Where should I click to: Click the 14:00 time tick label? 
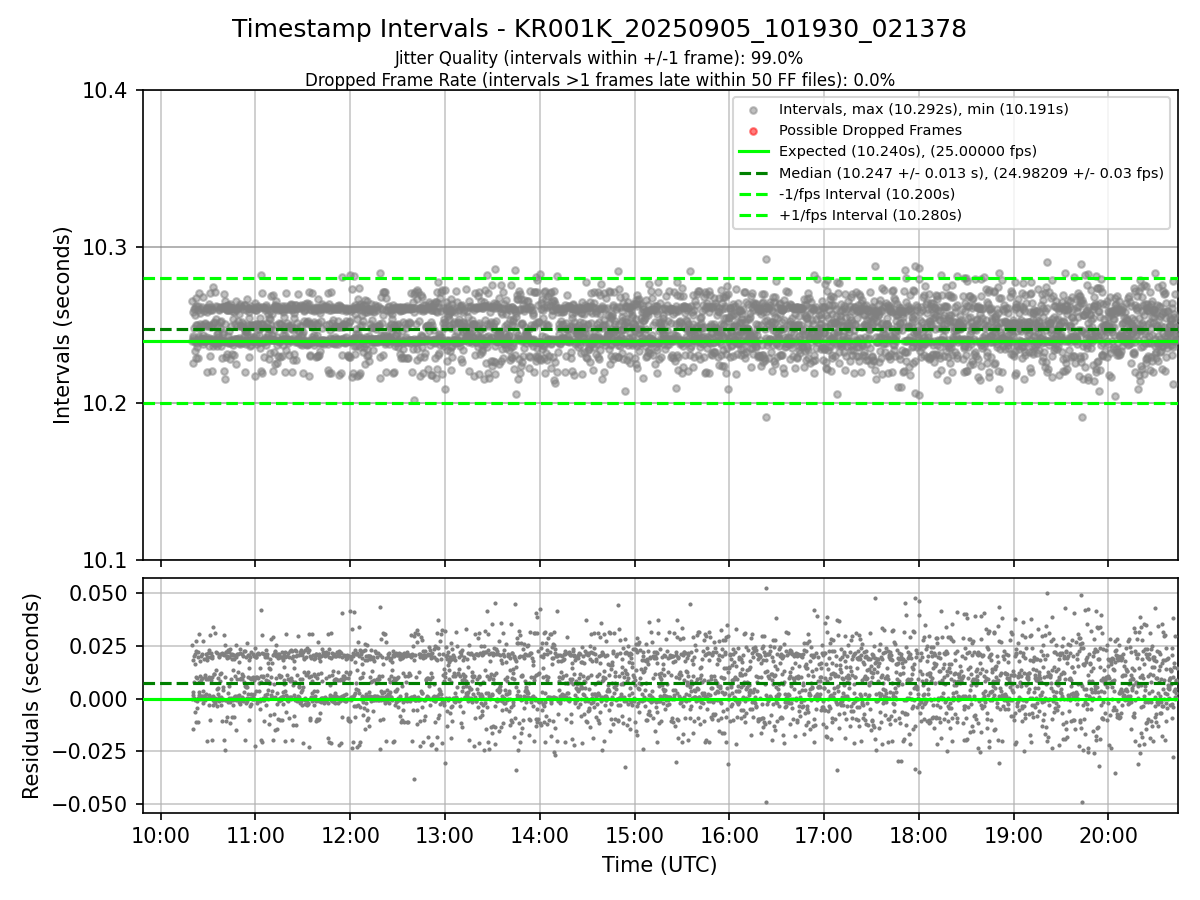(x=540, y=836)
